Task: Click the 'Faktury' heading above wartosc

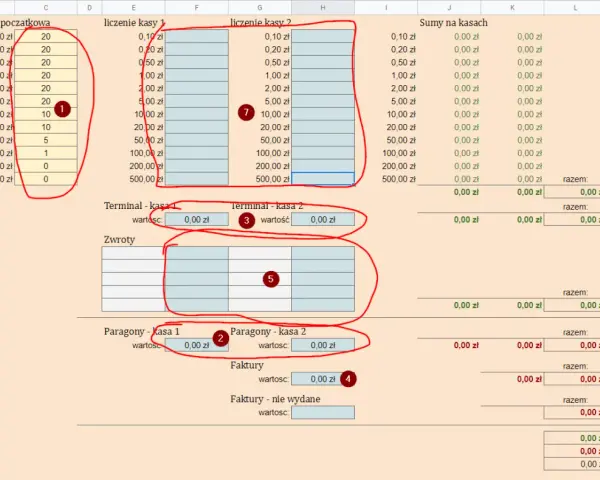Action: coord(247,365)
